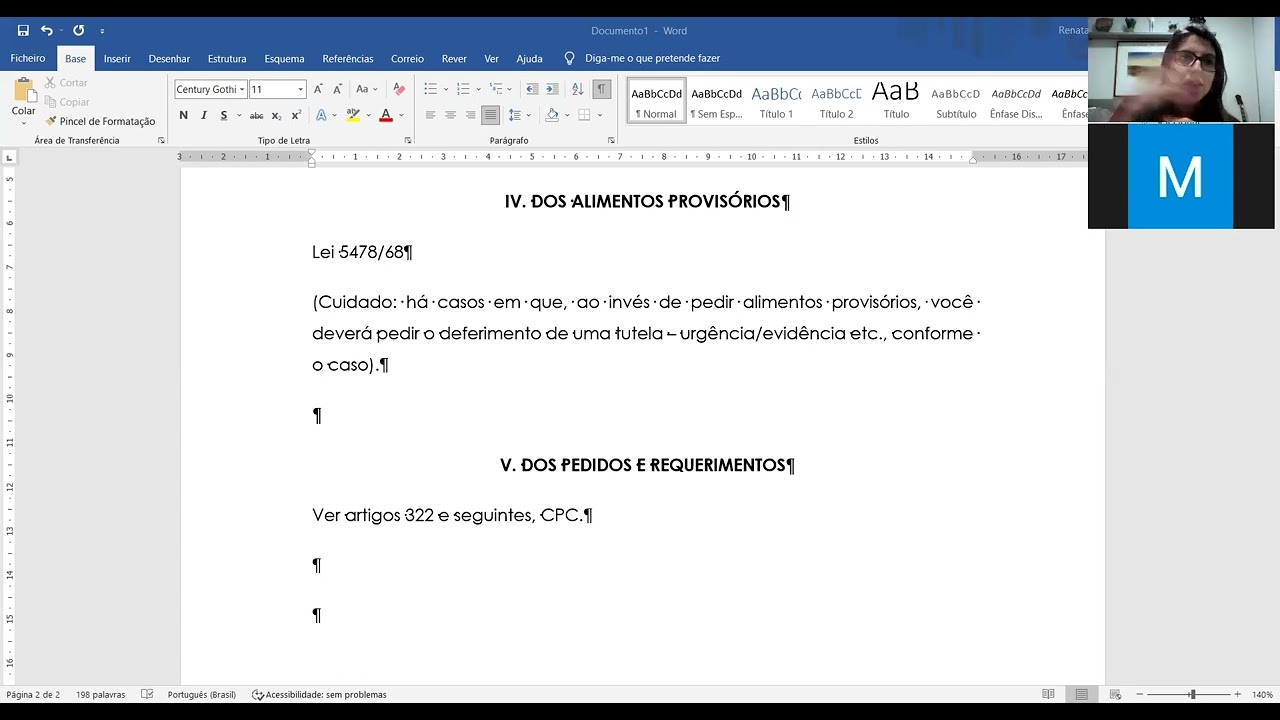Clear all formatting with eraser icon
This screenshot has width=1280, height=720.
coord(399,89)
